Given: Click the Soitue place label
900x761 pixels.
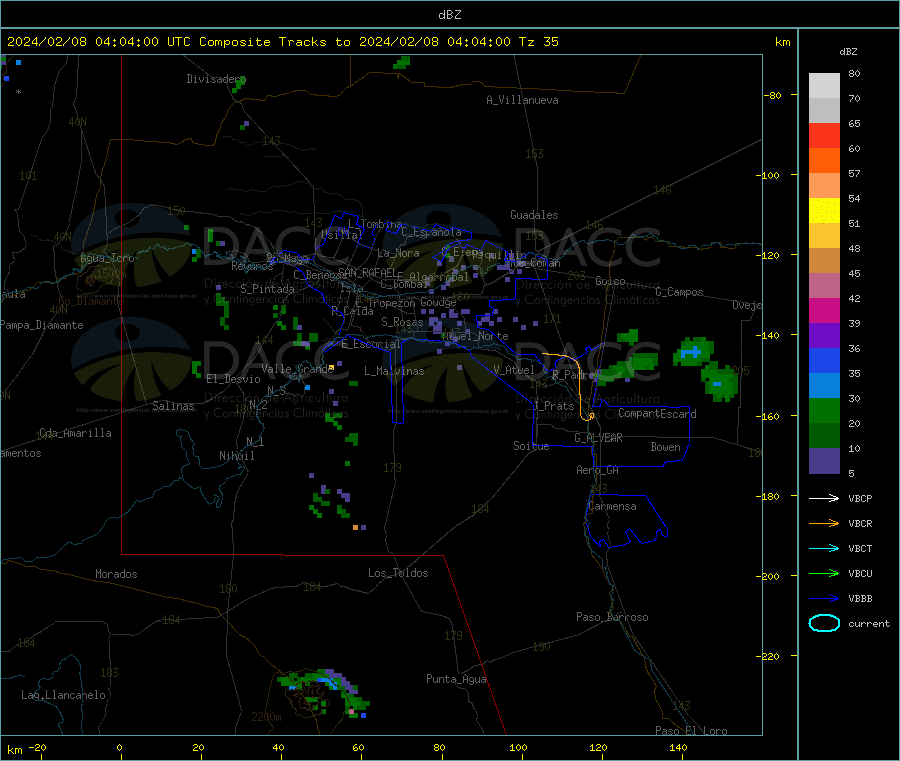Looking at the screenshot, I should 531,446.
